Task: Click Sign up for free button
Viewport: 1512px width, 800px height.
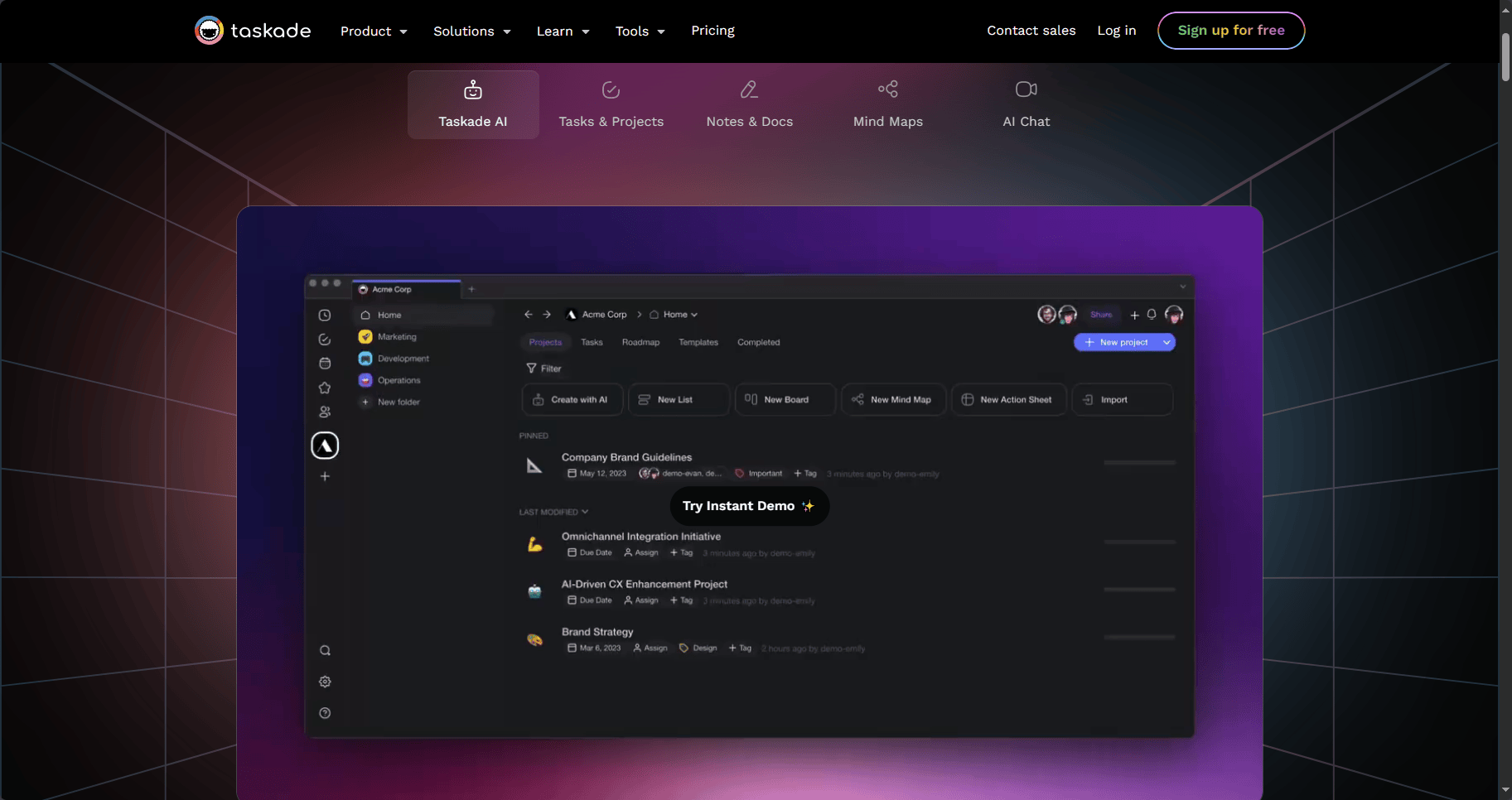Action: (x=1230, y=31)
